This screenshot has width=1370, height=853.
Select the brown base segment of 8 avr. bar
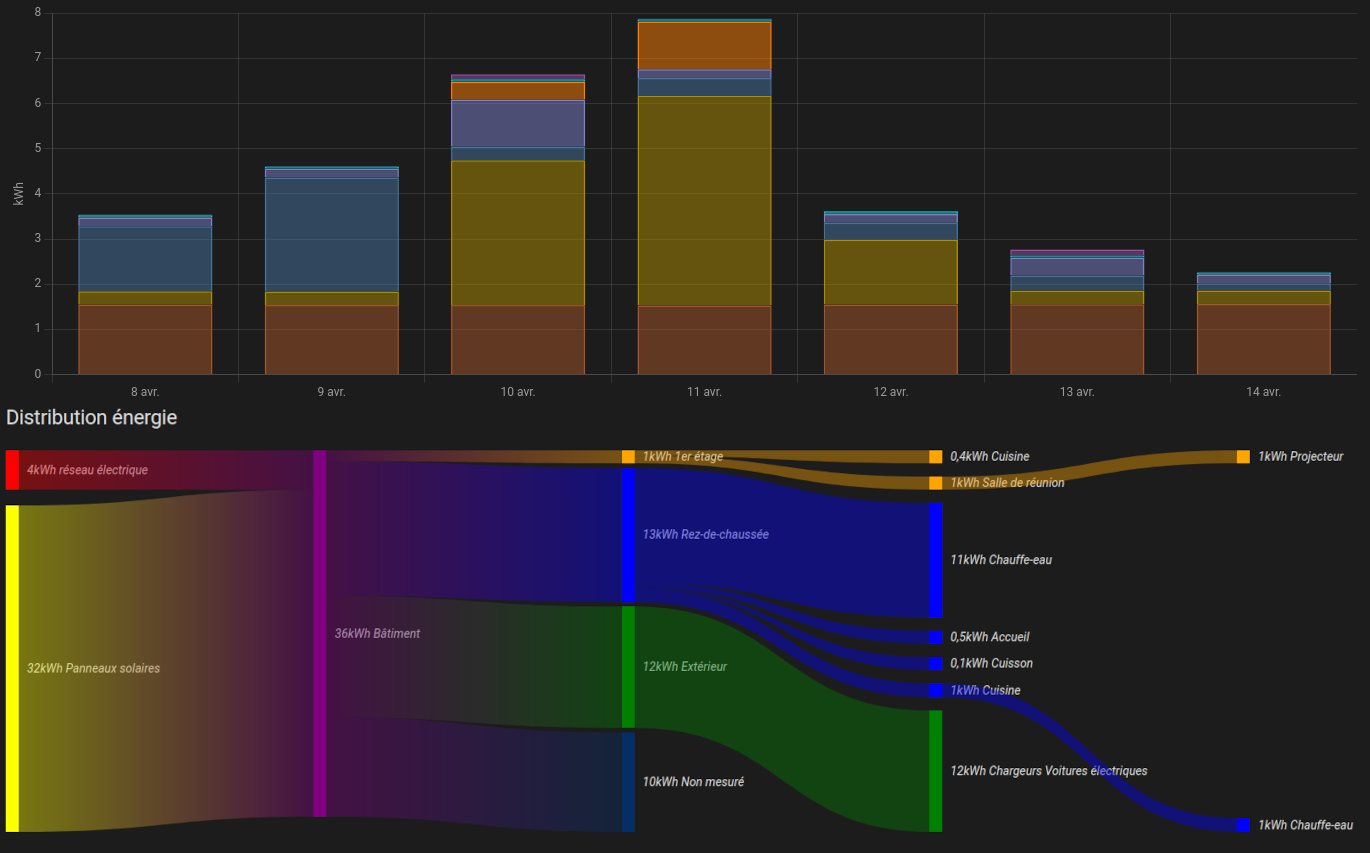coord(145,340)
